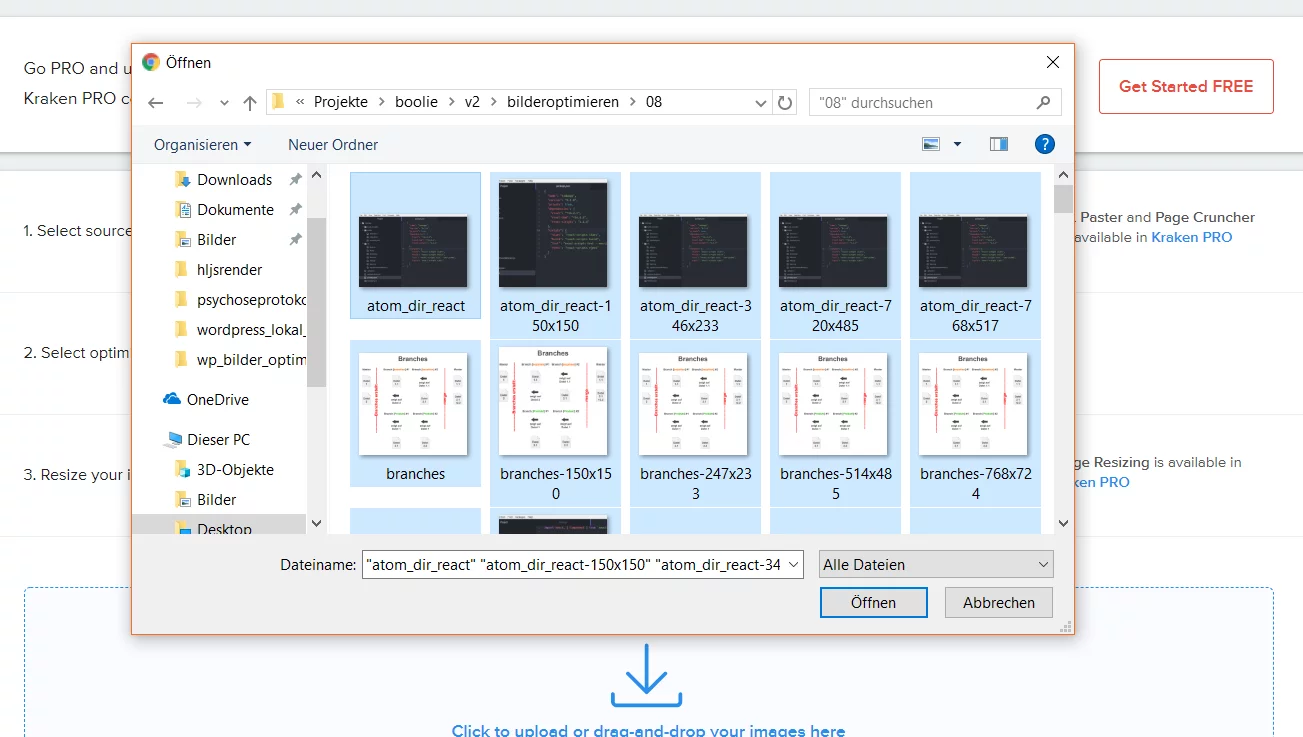Click the pin icon next to Downloads
Image resolution: width=1303 pixels, height=737 pixels.
tap(295, 180)
